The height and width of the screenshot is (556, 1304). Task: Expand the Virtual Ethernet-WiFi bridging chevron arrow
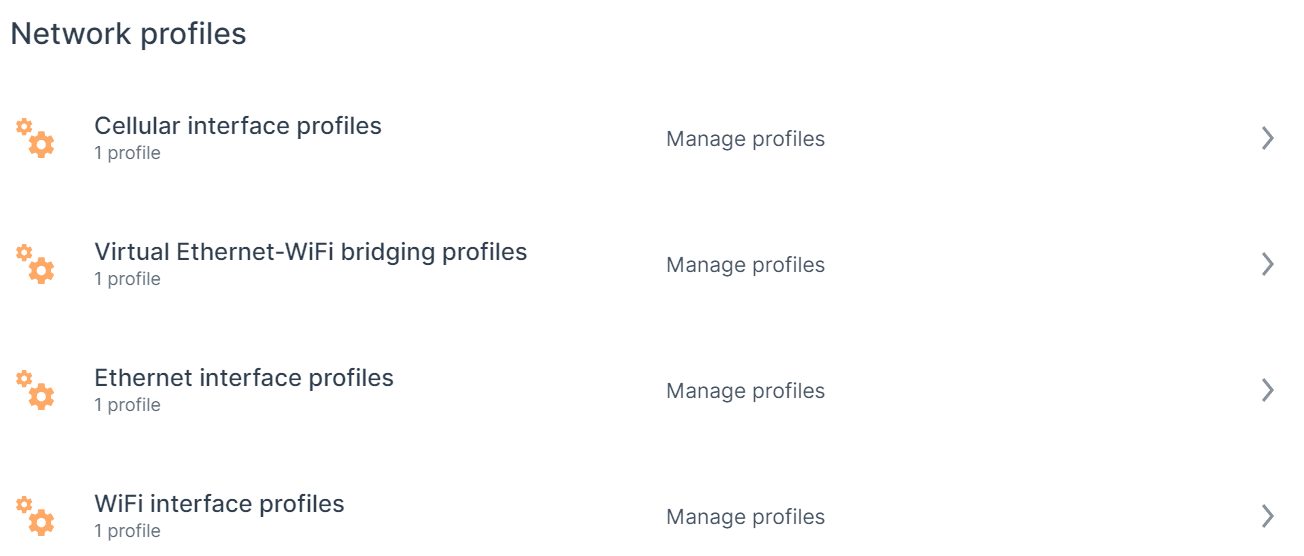(x=1268, y=264)
